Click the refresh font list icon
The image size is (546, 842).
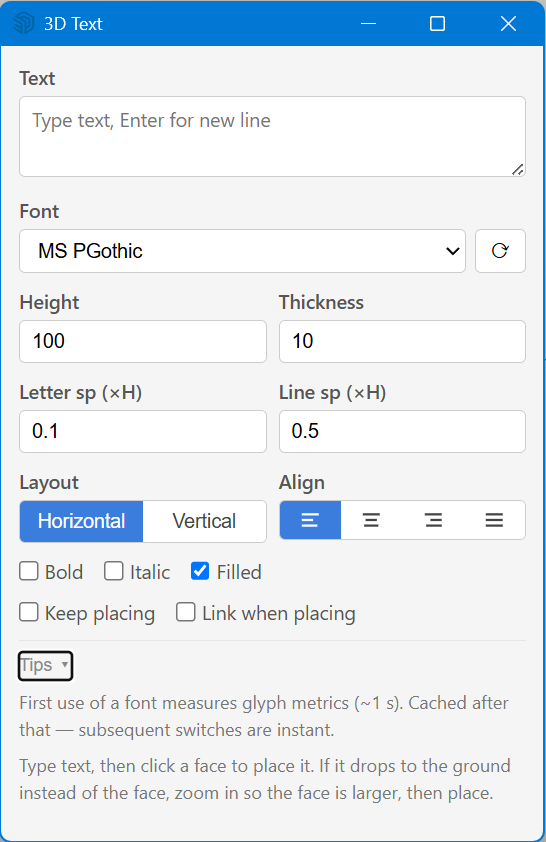point(500,251)
